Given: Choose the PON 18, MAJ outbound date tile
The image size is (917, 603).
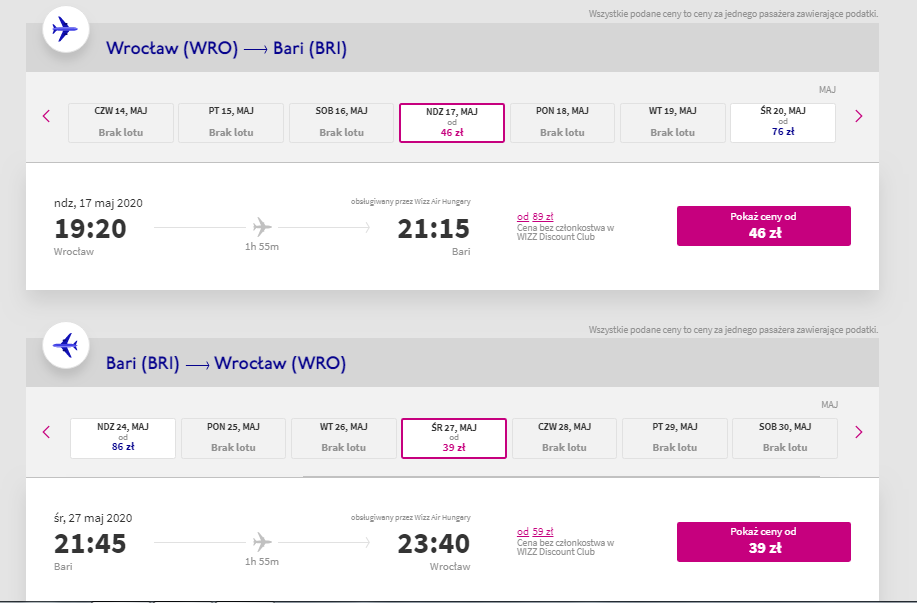Looking at the screenshot, I should (x=562, y=123).
